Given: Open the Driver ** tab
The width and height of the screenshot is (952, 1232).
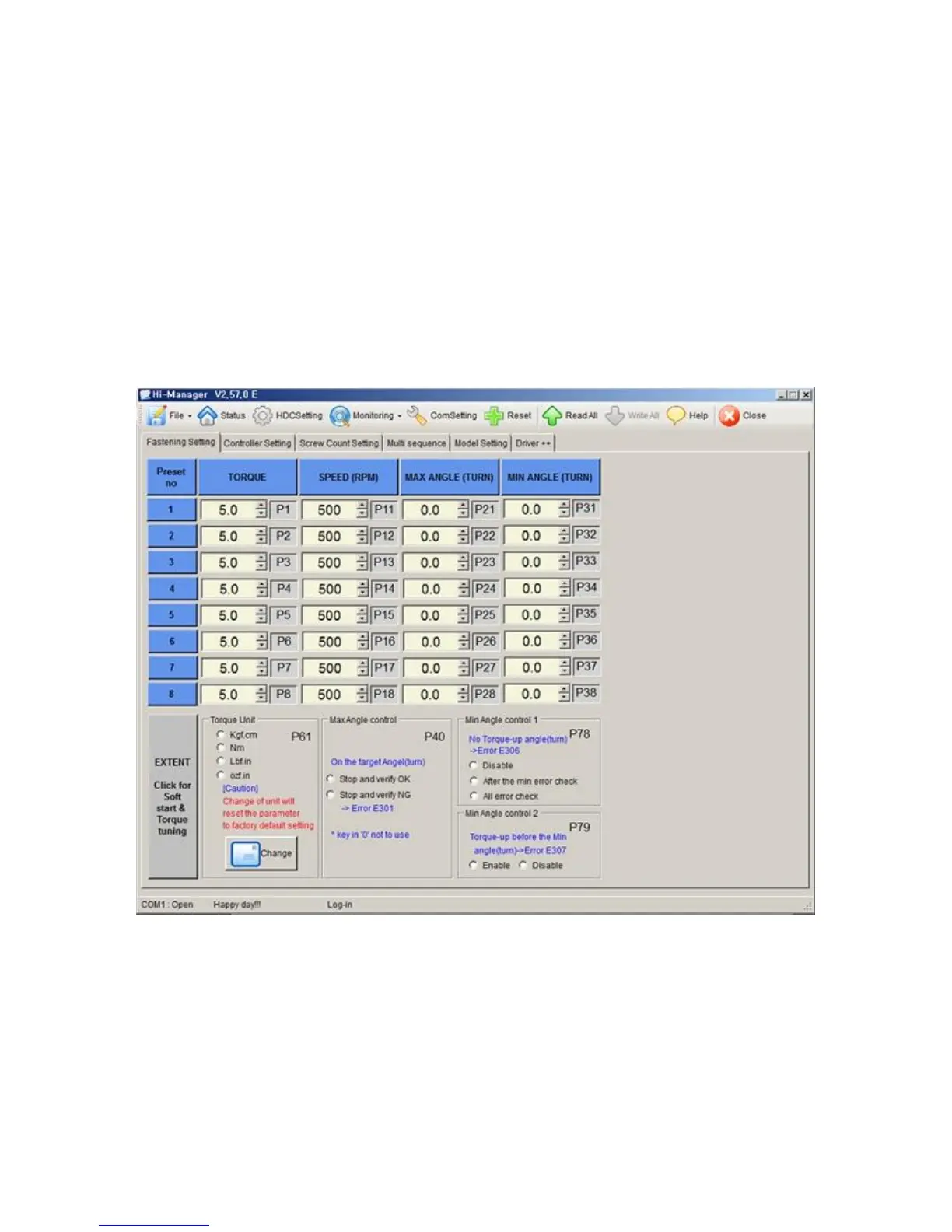Looking at the screenshot, I should pos(533,443).
